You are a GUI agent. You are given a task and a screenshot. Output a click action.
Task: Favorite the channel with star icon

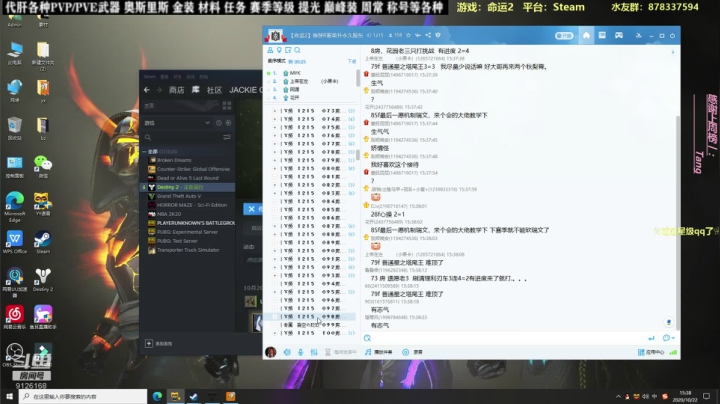[x=408, y=35]
